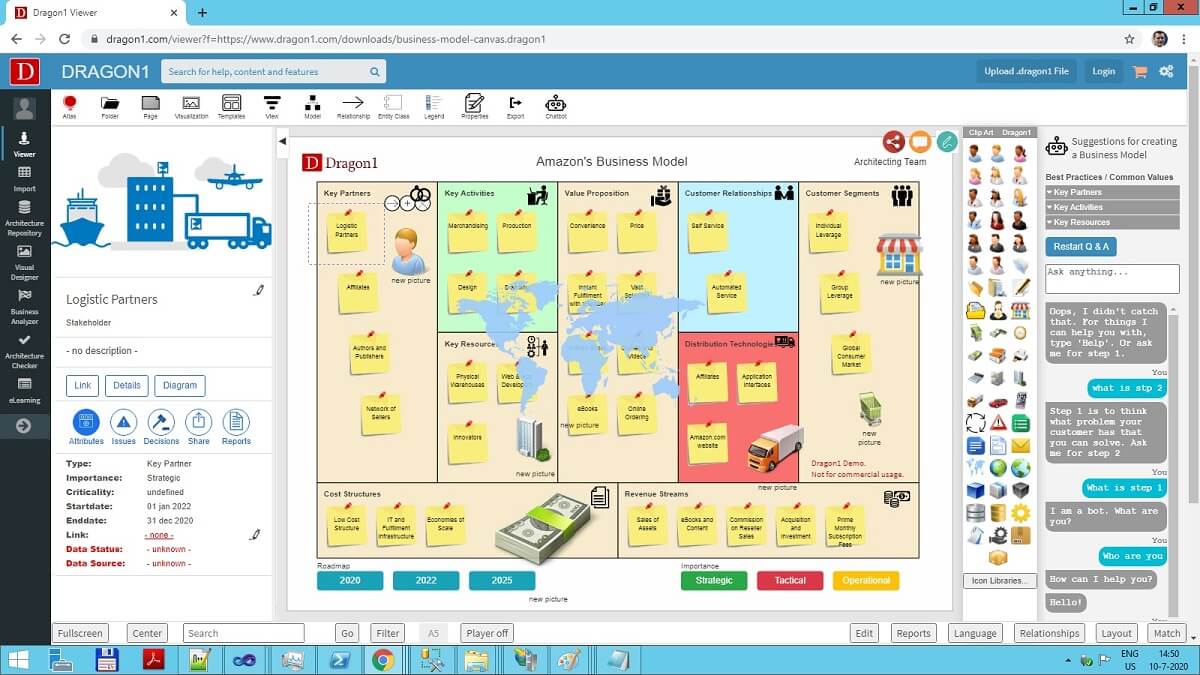Focus the Search for help field
This screenshot has width=1200, height=675.
pos(275,71)
